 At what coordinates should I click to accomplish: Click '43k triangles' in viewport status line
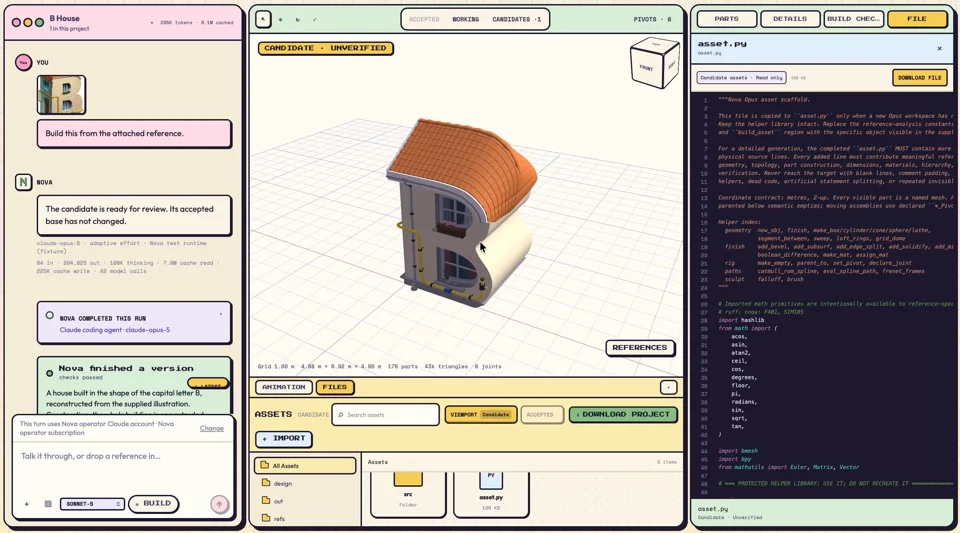click(445, 367)
